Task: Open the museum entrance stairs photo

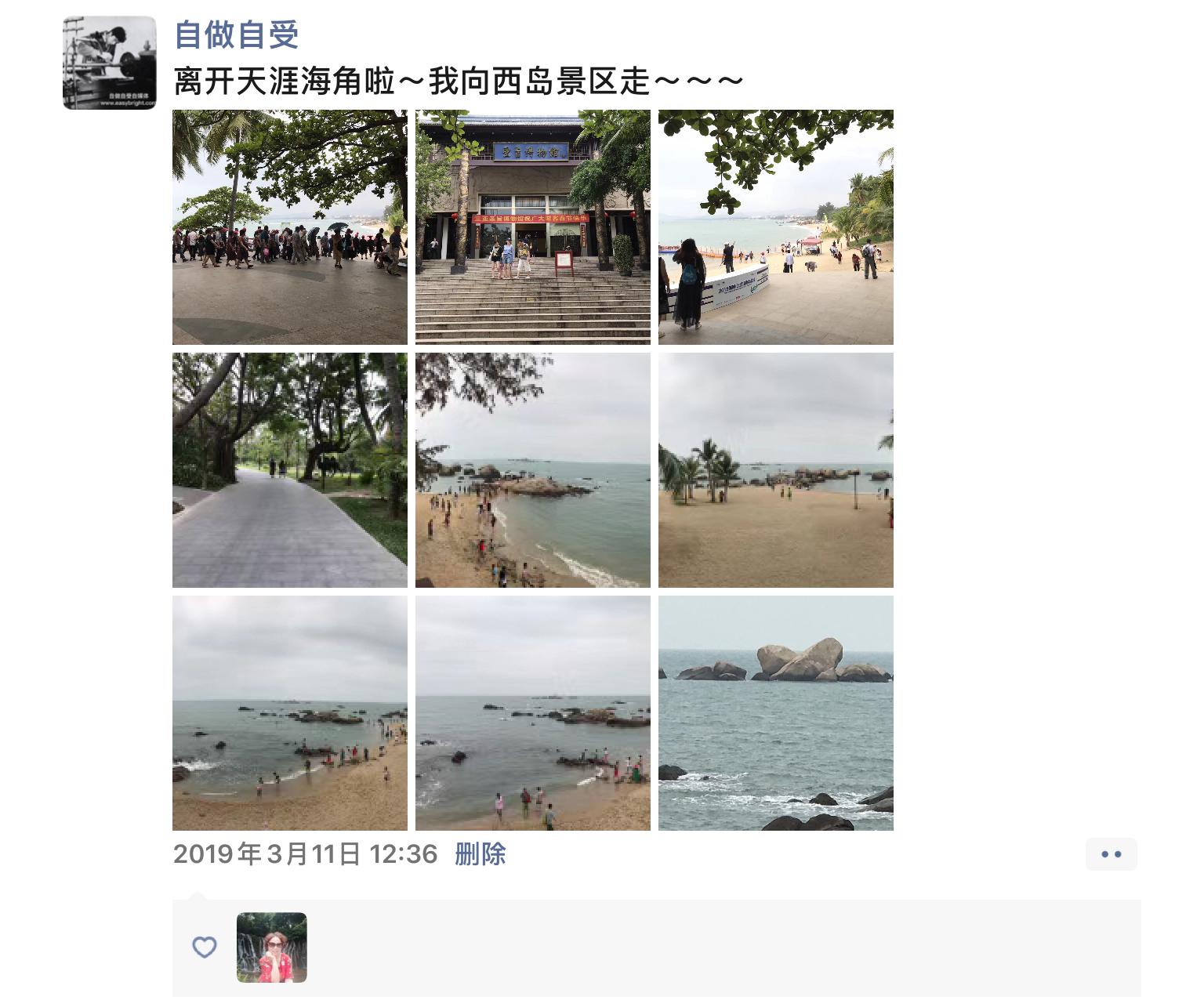Action: point(533,227)
